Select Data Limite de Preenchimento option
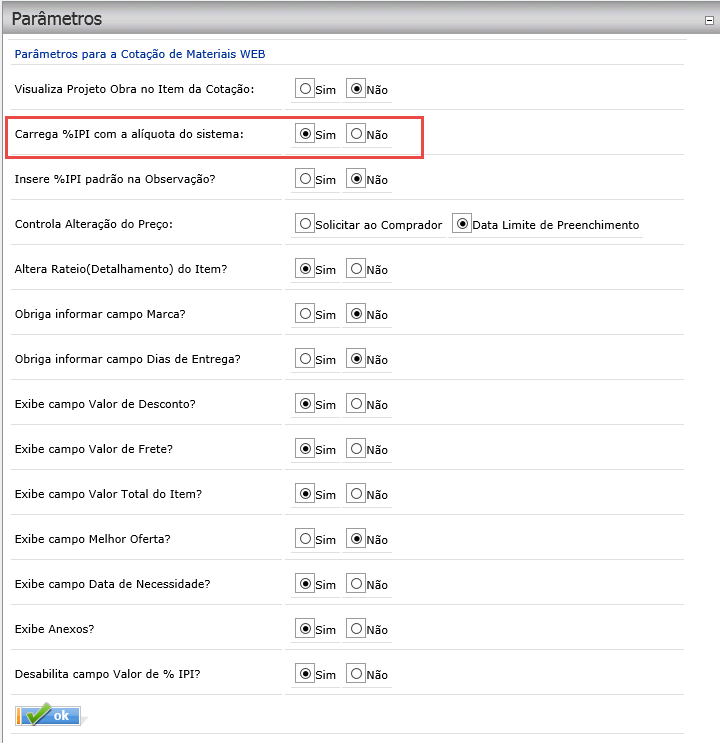720x743 pixels. pos(462,224)
